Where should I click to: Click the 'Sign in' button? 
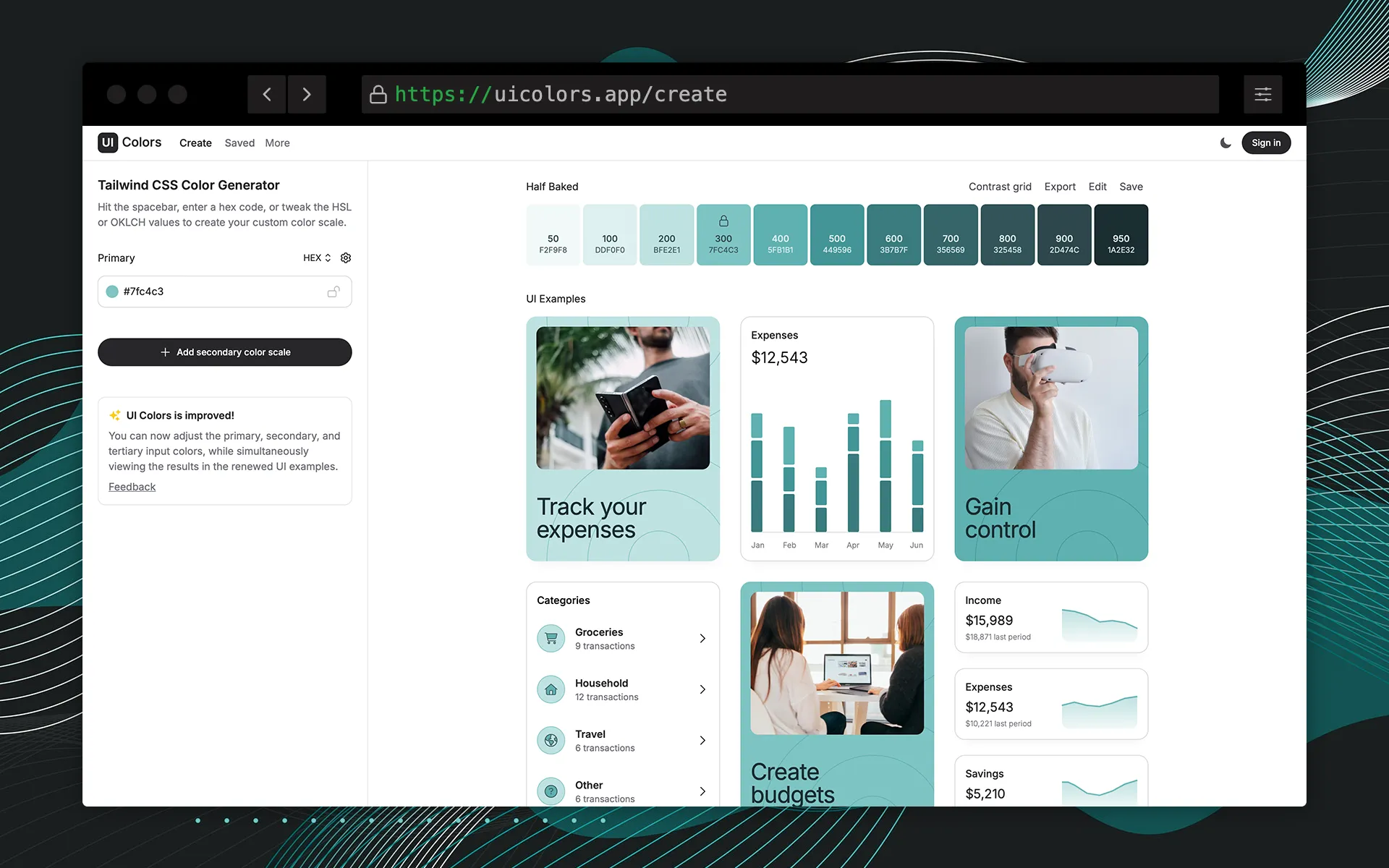click(1264, 142)
